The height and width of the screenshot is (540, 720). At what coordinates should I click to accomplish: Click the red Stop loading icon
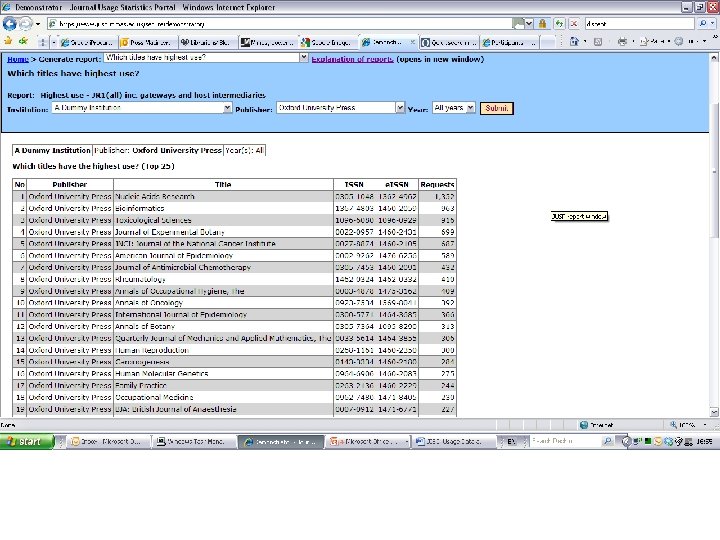click(x=574, y=23)
